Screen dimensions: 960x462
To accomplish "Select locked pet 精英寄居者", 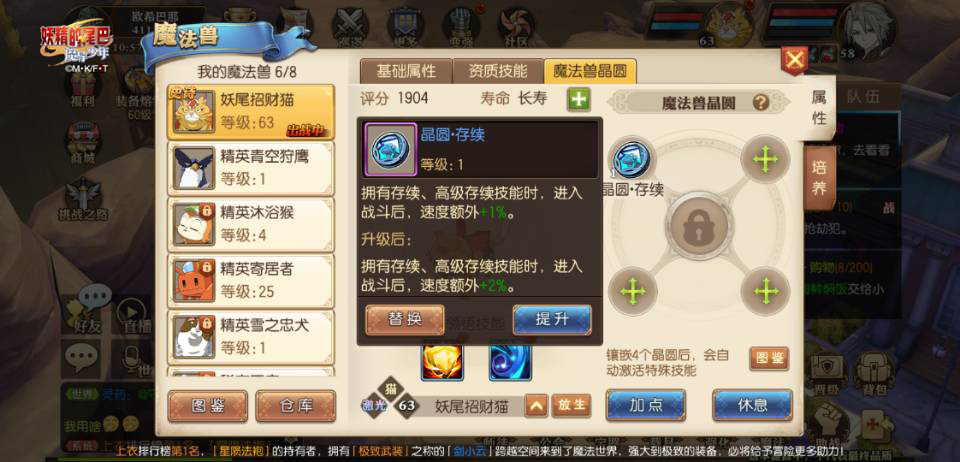I will (251, 281).
